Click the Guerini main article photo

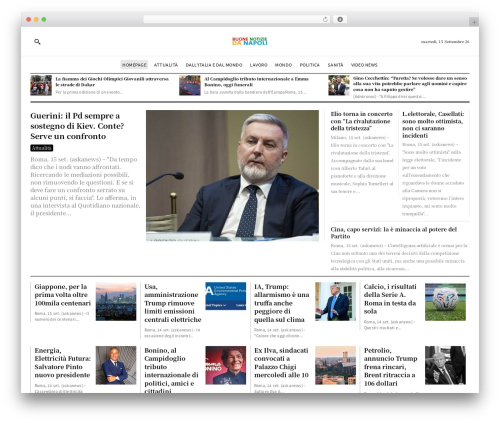click(x=232, y=175)
